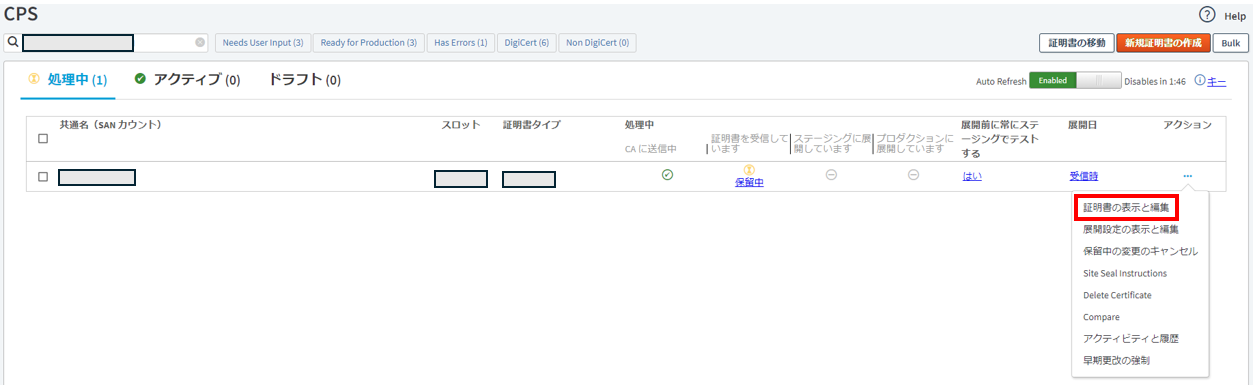The height and width of the screenshot is (387, 1253).
Task: Select Delete Certificate menu item
Action: tap(1117, 295)
